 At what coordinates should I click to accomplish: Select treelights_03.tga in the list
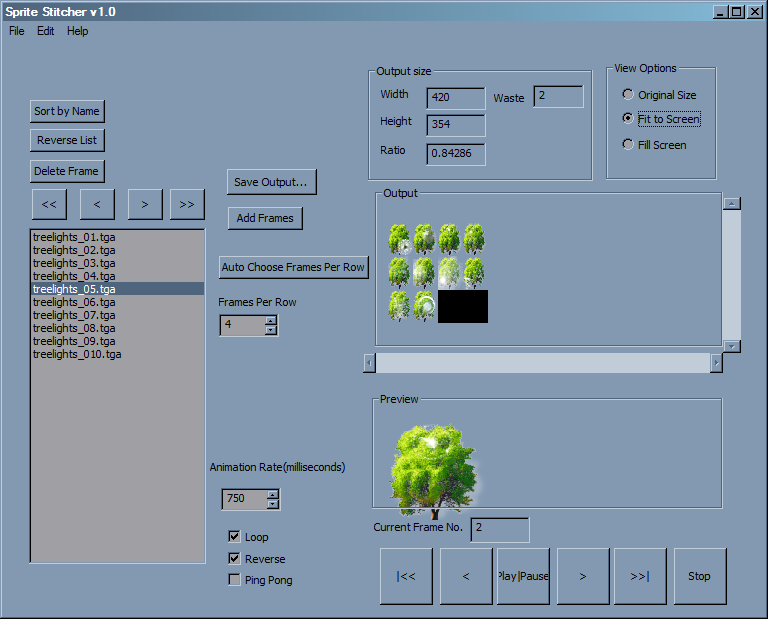[x=118, y=263]
